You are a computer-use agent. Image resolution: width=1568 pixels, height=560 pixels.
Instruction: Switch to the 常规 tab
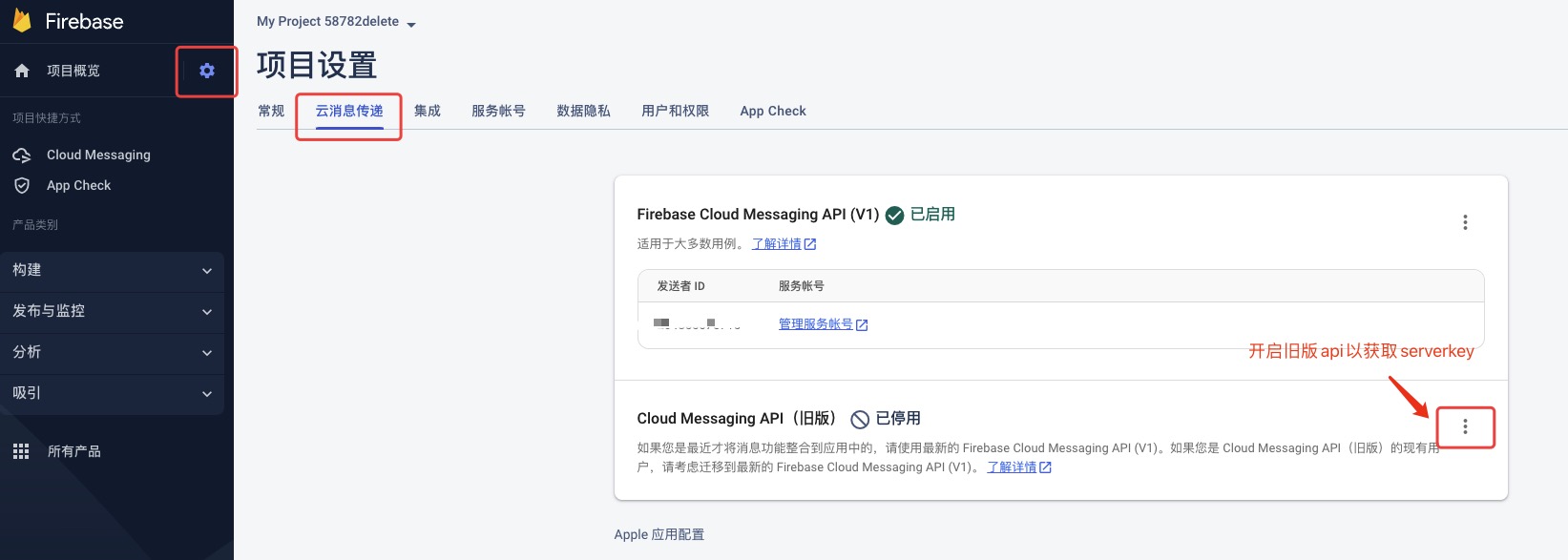click(x=271, y=111)
